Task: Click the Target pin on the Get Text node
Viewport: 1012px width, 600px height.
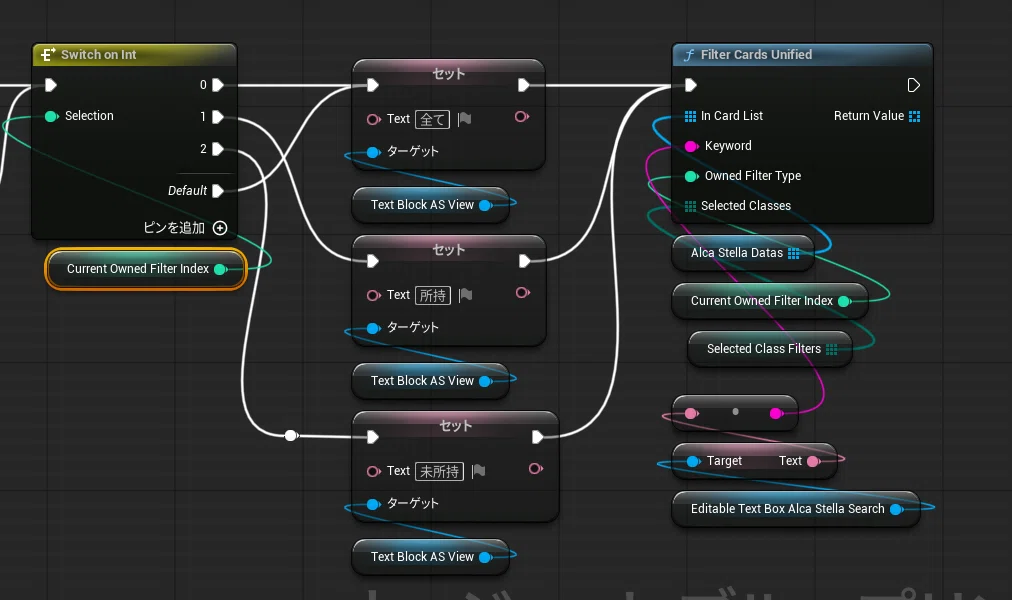Action: point(693,461)
